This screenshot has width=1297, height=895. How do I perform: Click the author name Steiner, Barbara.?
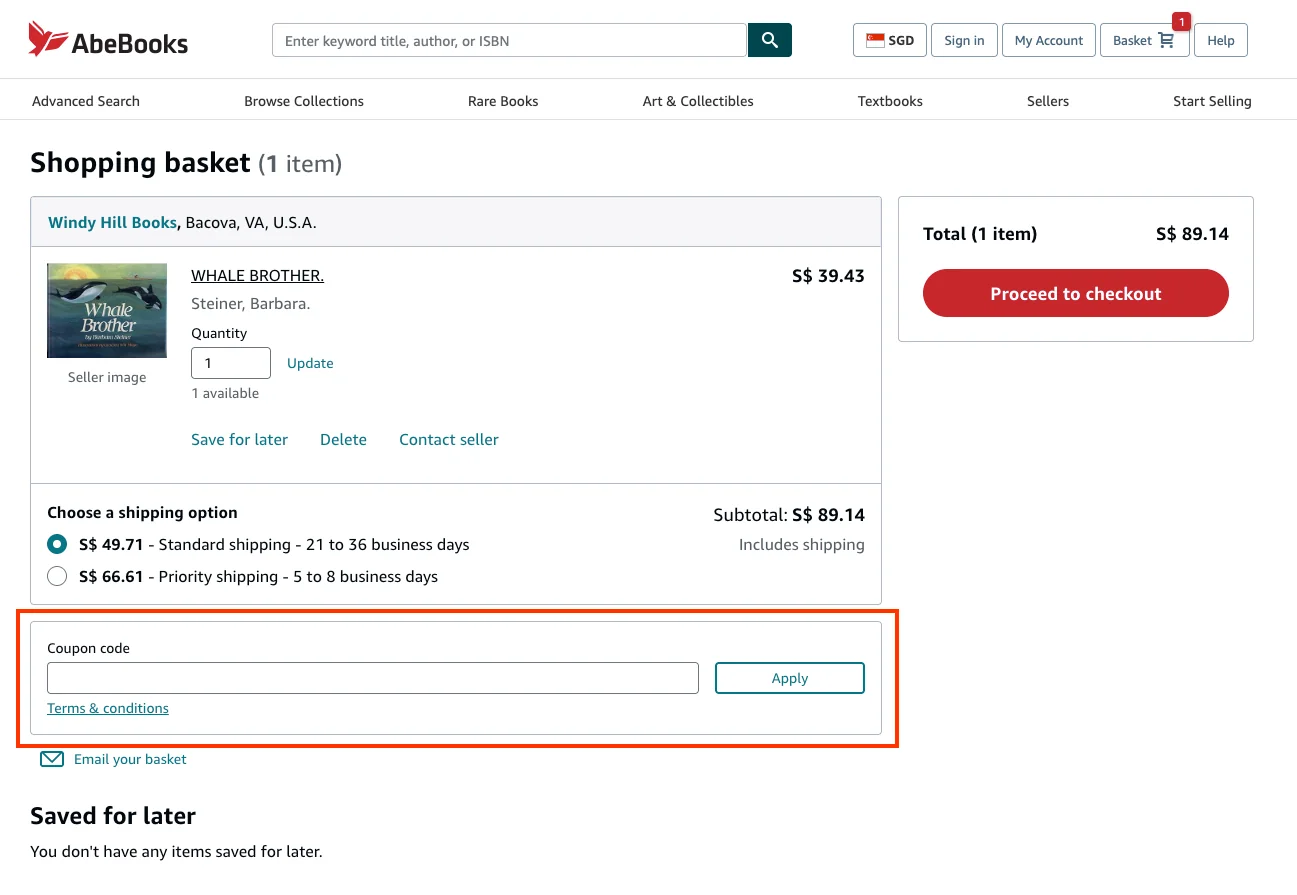click(x=250, y=303)
